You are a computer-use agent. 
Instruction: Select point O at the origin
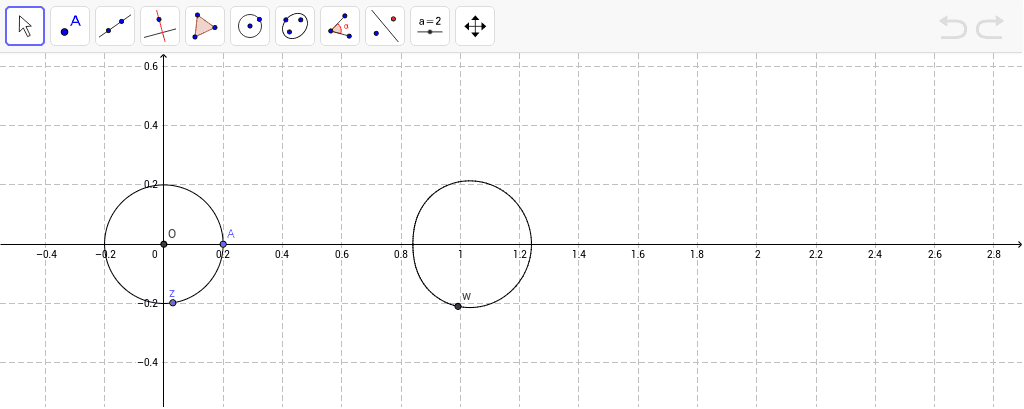click(164, 244)
